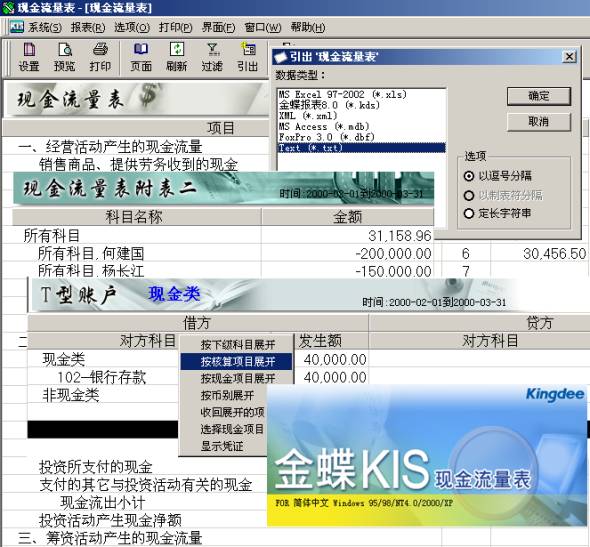
Task: Click the 引出 export toolbar icon
Action: coord(247,57)
